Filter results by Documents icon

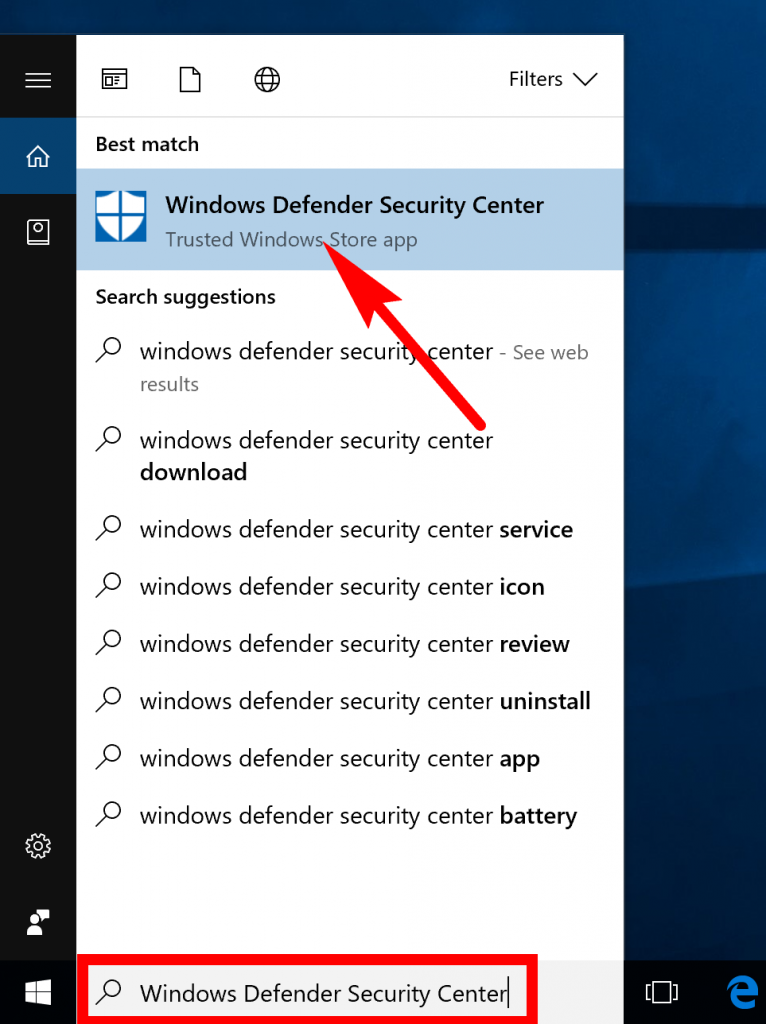pyautogui.click(x=190, y=79)
